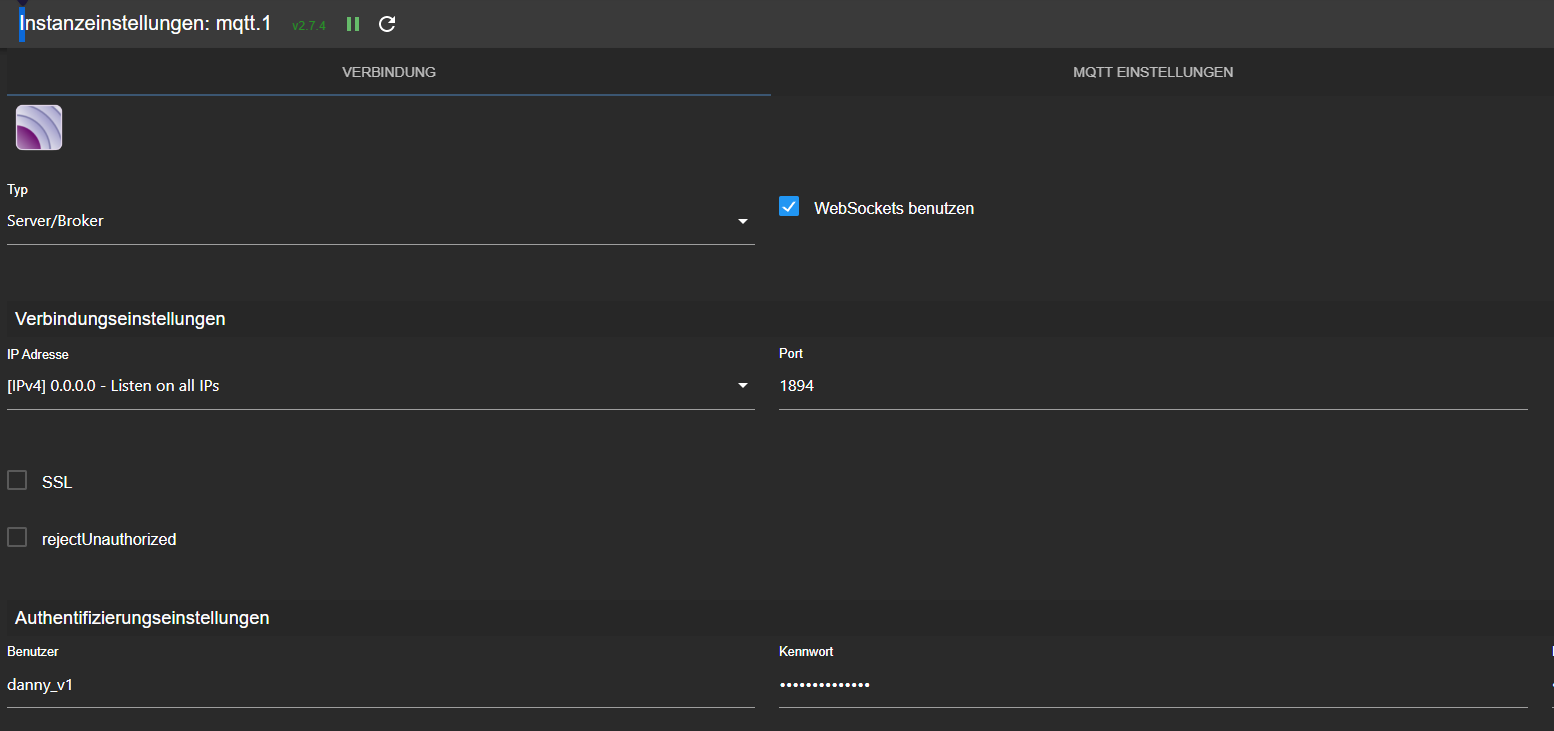Click the Kennwort password field
The image size is (1554, 731).
point(1153,685)
